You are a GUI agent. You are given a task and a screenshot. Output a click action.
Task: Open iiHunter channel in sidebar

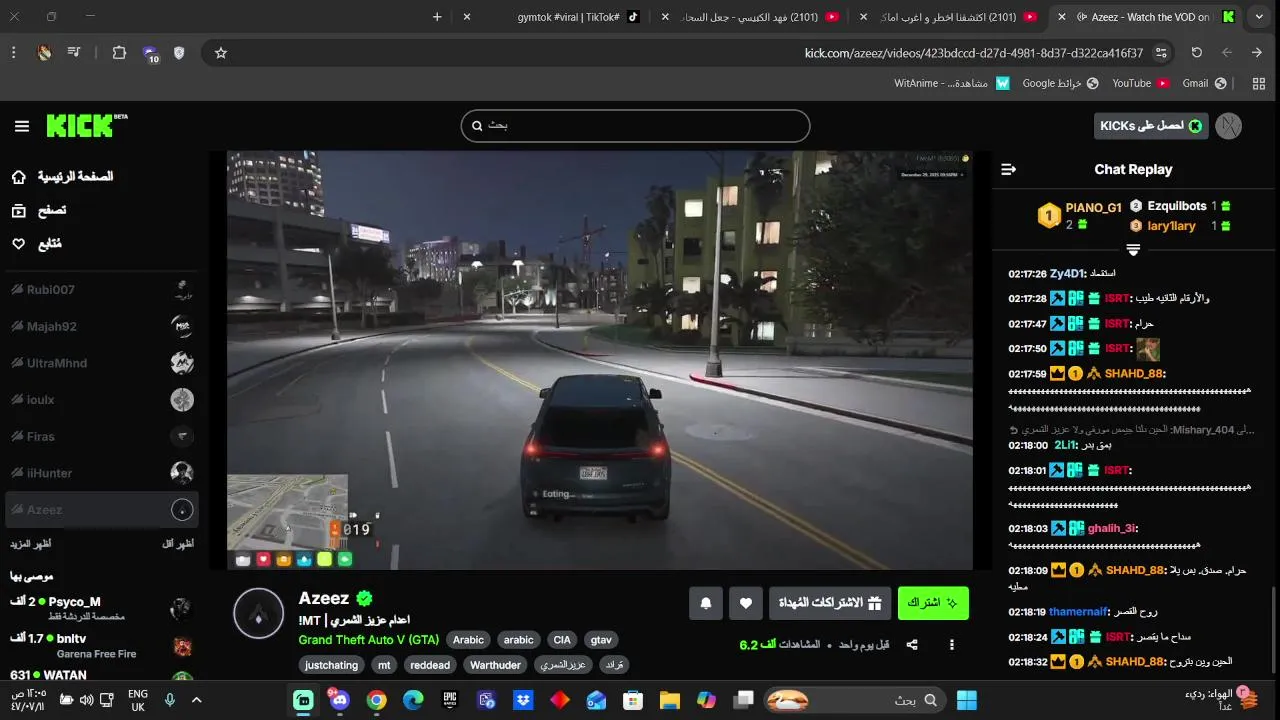click(101, 473)
